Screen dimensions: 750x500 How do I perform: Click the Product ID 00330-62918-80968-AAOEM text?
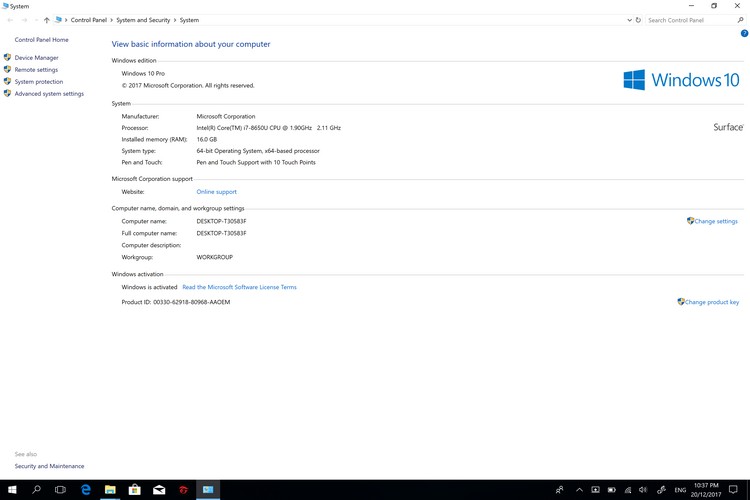click(176, 302)
